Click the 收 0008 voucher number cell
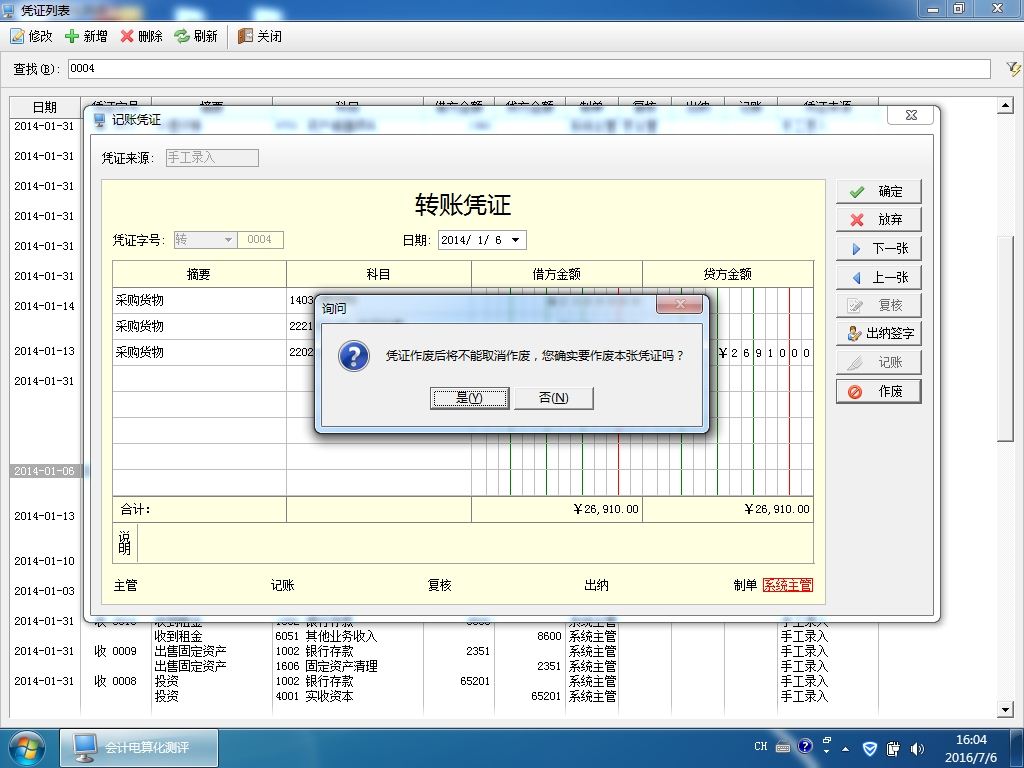1024x768 pixels. [x=116, y=681]
